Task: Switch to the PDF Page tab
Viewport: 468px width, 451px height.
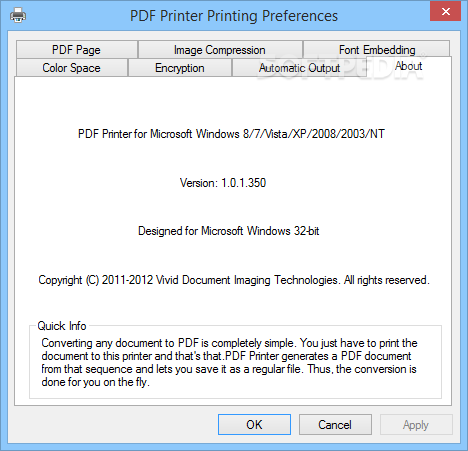Action: [x=77, y=50]
